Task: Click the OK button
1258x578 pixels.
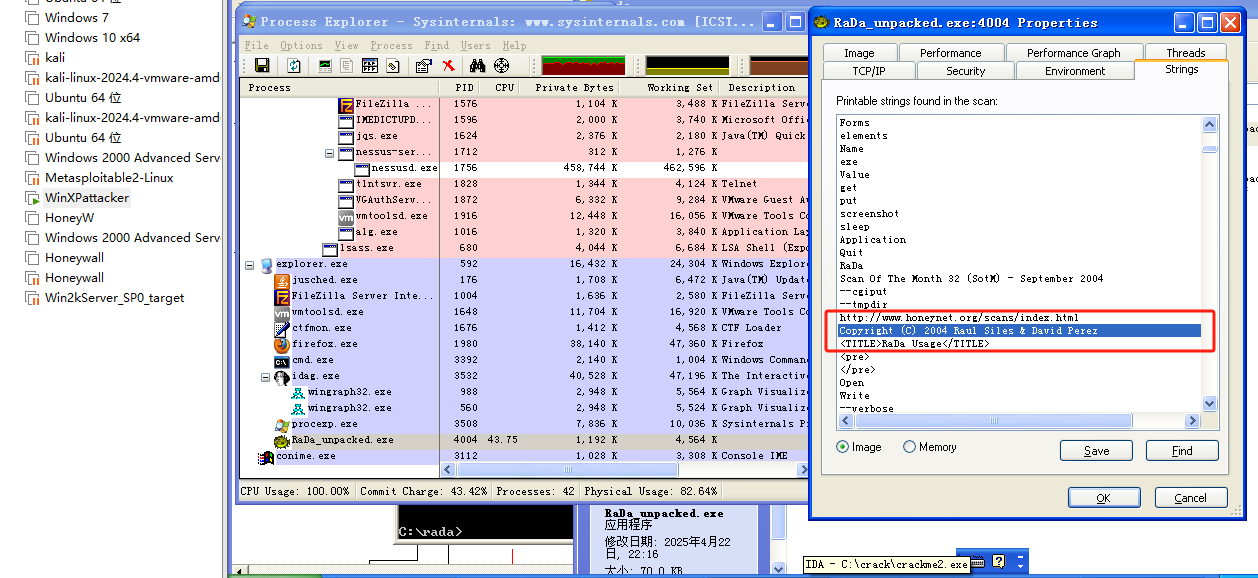Action: coord(1104,497)
